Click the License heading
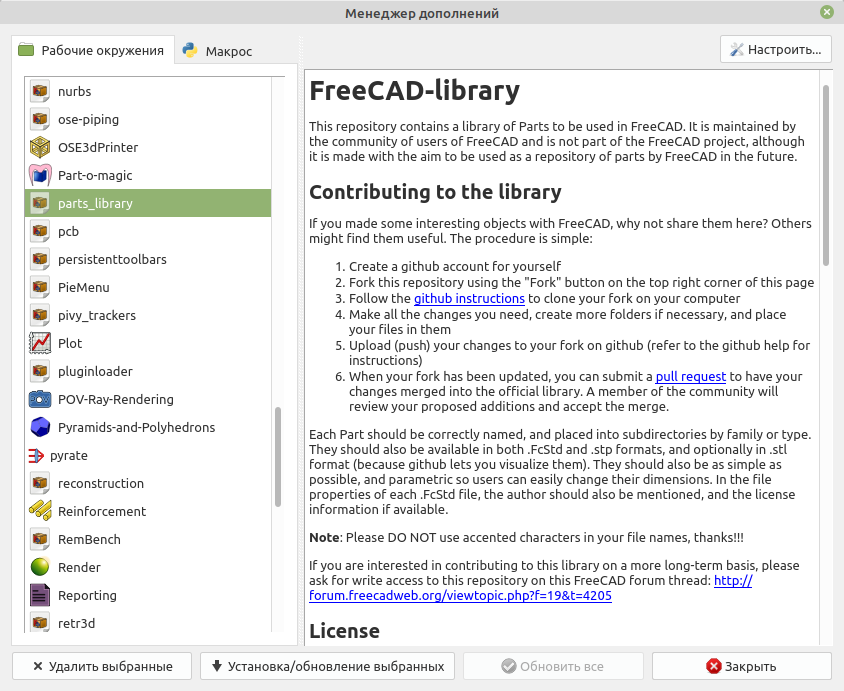Image resolution: width=844 pixels, height=691 pixels. click(x=344, y=631)
